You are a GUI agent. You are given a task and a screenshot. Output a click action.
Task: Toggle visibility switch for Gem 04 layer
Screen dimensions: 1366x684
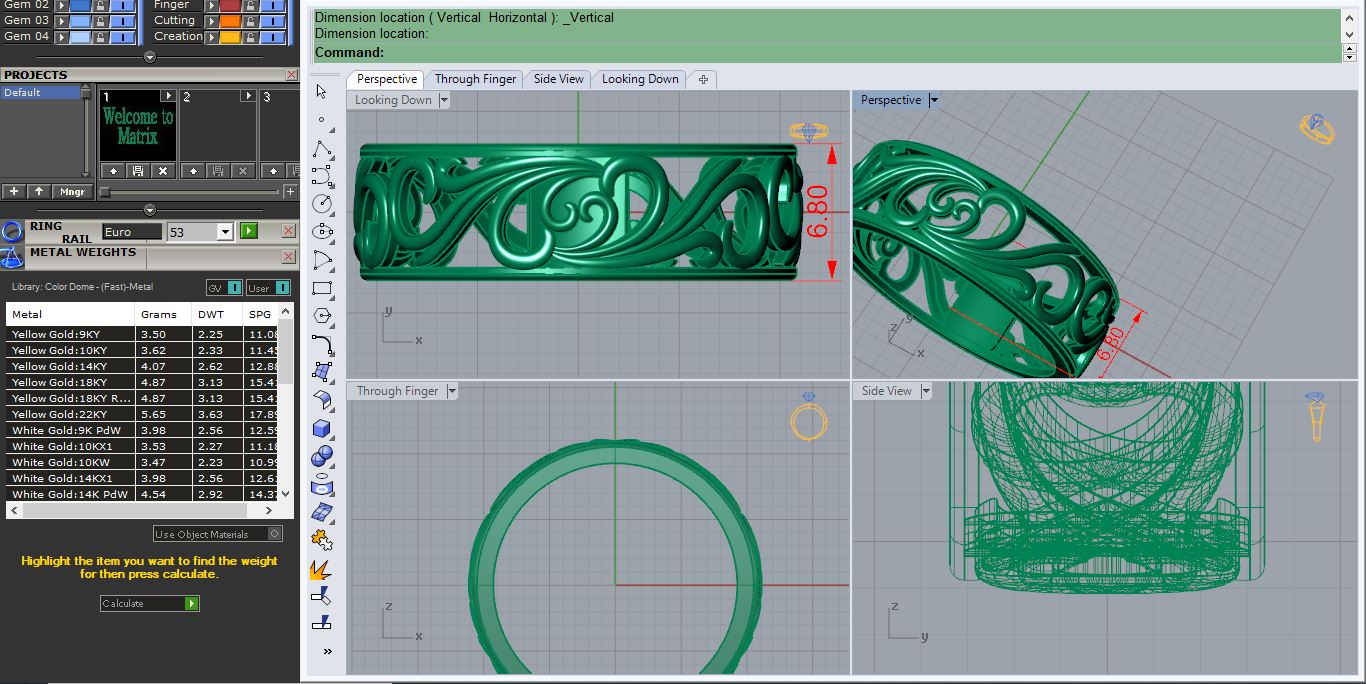click(x=123, y=36)
